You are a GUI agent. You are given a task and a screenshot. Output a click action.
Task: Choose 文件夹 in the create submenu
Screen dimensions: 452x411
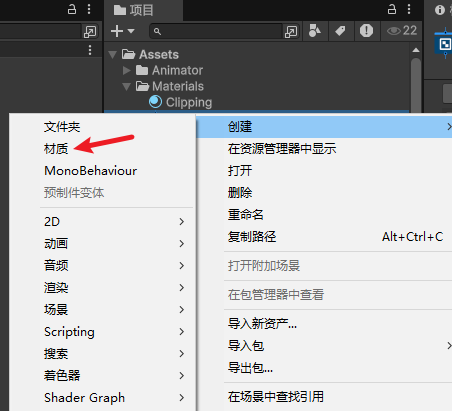(62, 127)
